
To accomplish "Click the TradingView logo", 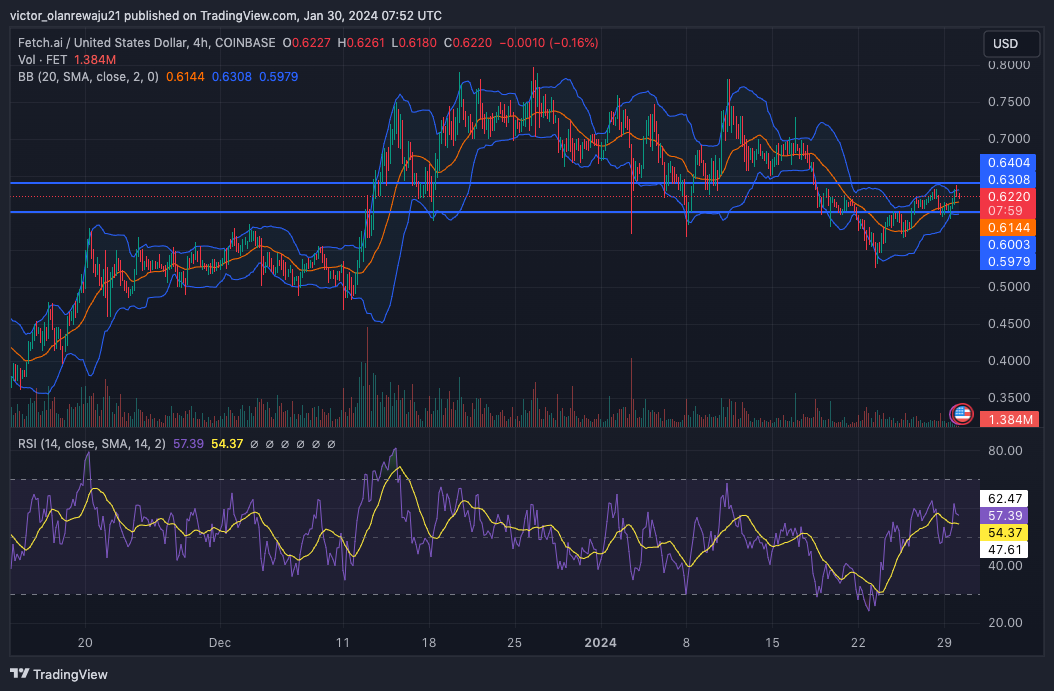I will coord(59,674).
